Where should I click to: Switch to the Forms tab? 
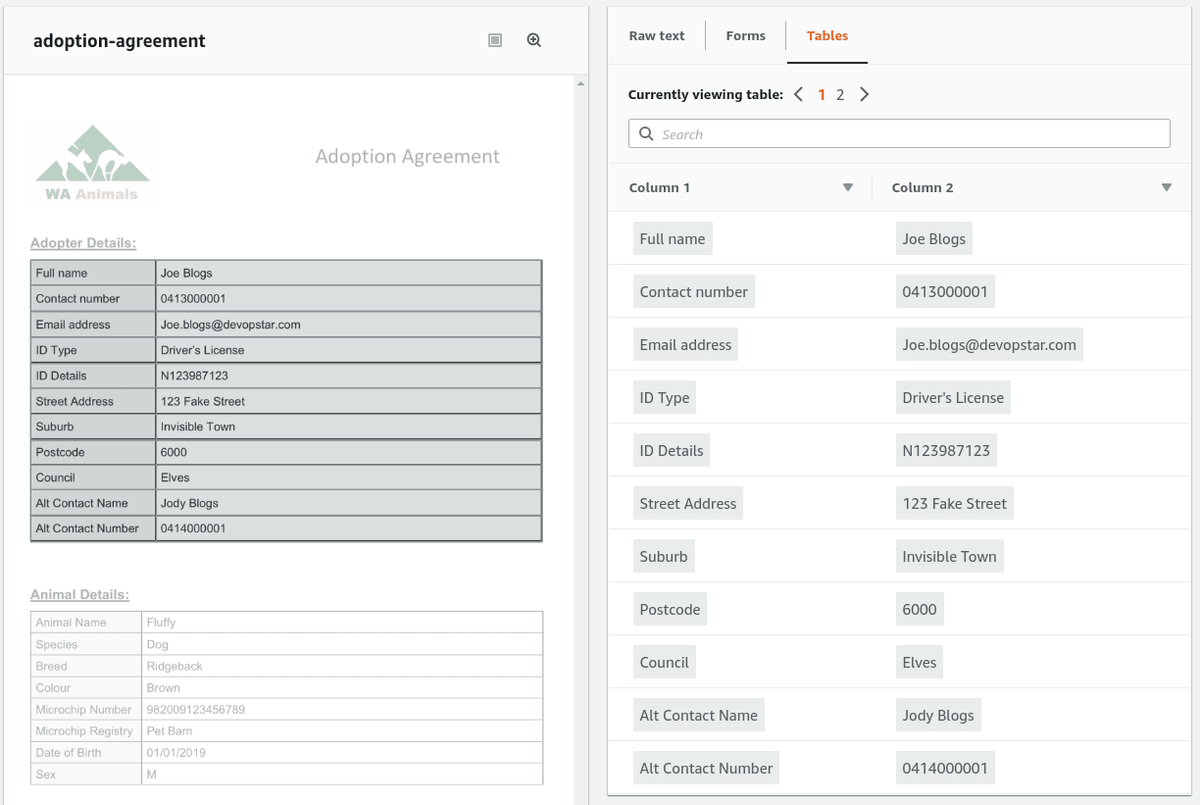click(x=745, y=35)
